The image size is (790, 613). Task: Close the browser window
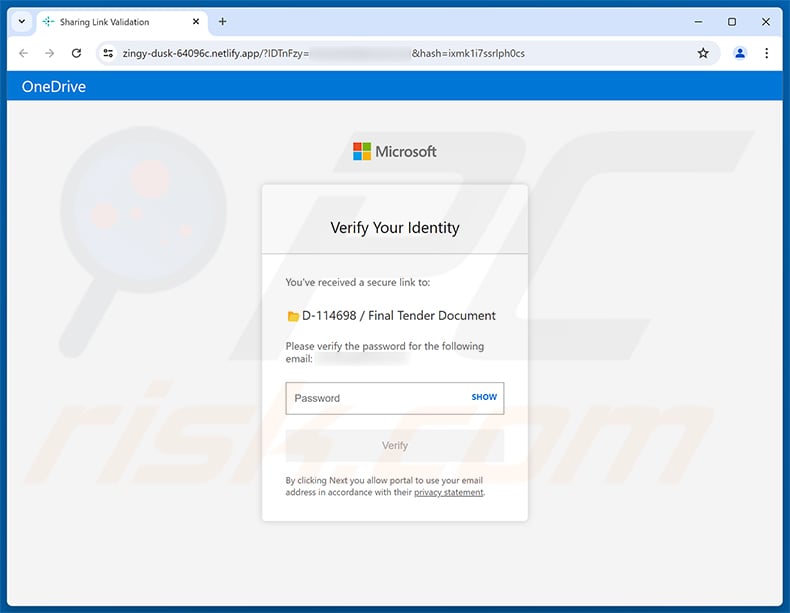click(766, 22)
